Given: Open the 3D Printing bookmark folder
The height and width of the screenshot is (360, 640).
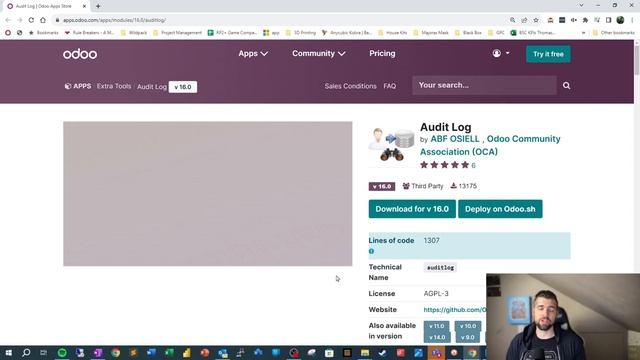Looking at the screenshot, I should [x=301, y=33].
